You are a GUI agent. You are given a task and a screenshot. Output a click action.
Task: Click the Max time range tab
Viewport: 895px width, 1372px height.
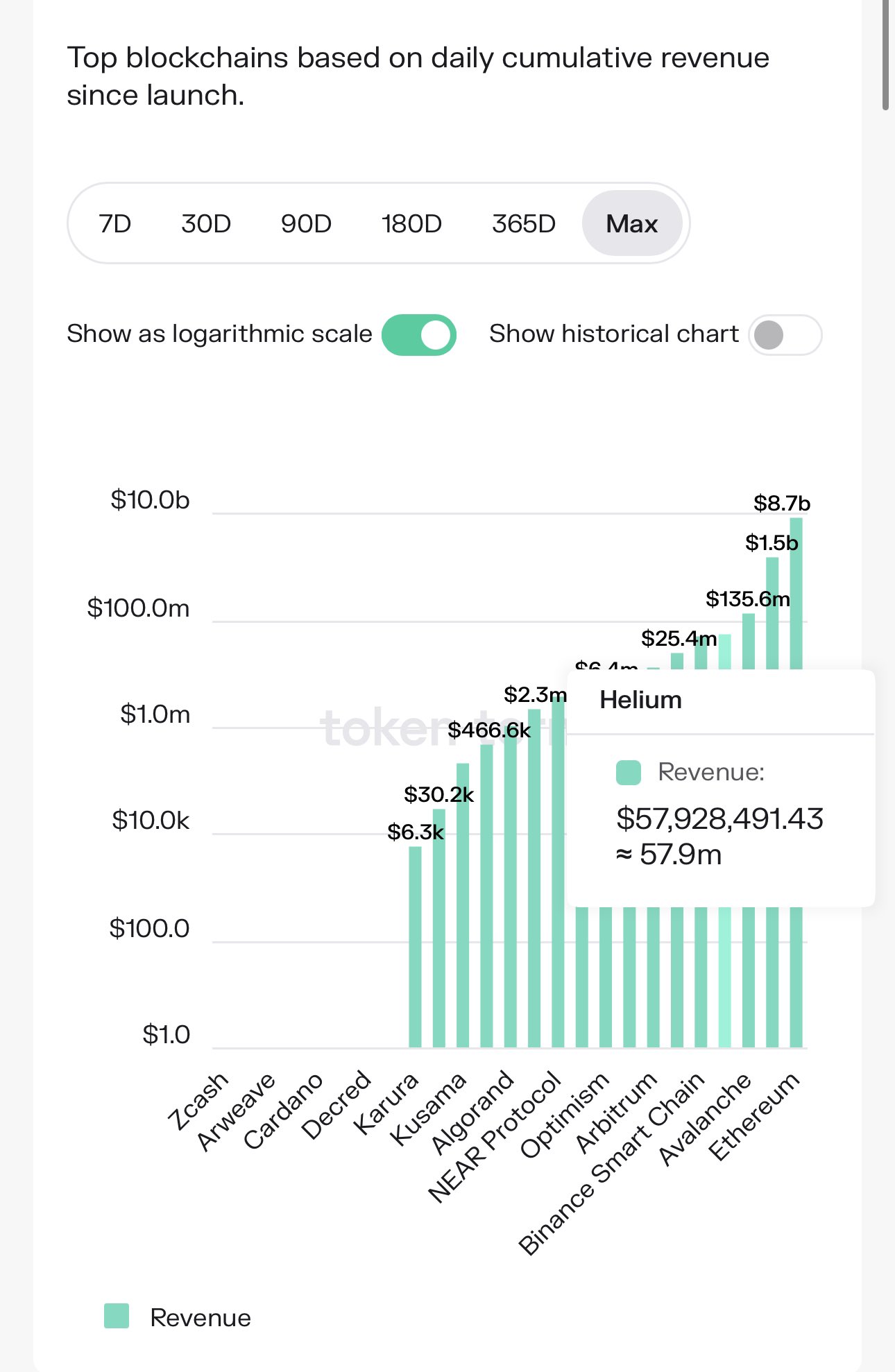(631, 224)
